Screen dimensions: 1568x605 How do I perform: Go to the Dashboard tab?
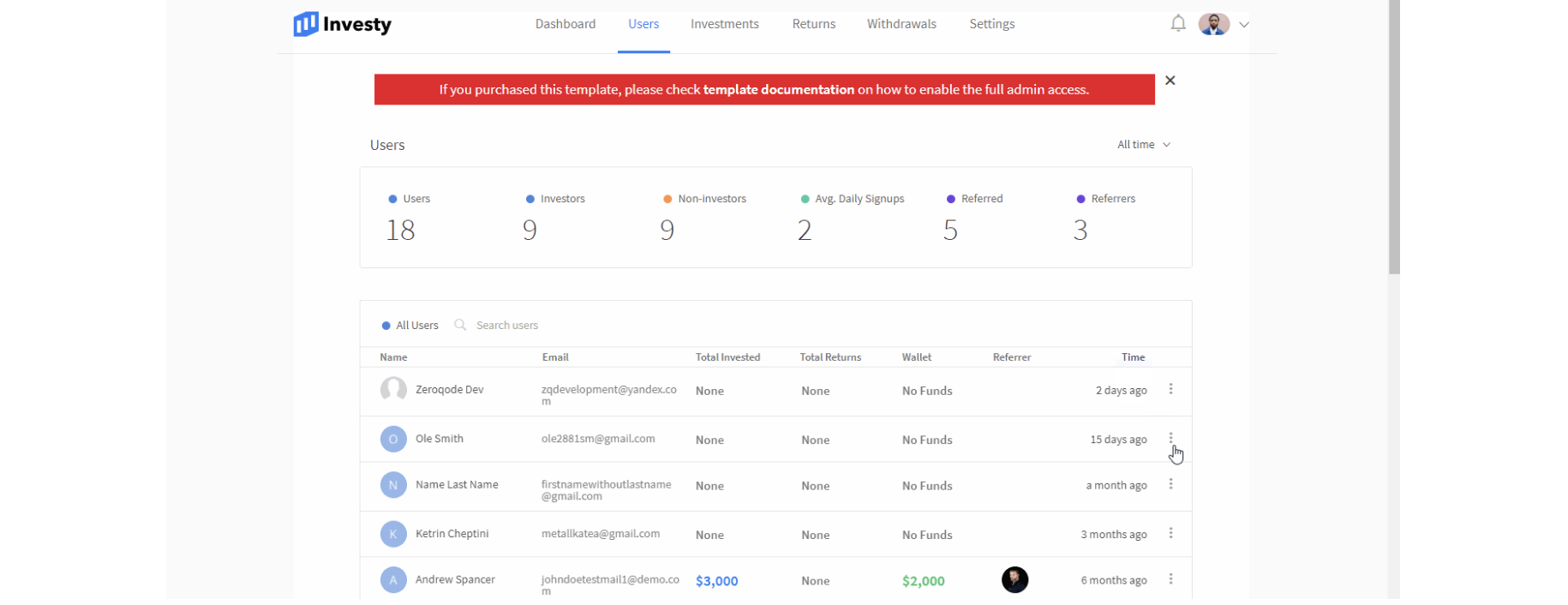click(566, 24)
